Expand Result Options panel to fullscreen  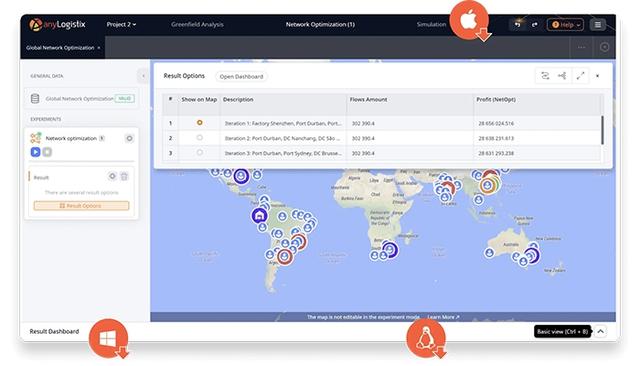[580, 76]
